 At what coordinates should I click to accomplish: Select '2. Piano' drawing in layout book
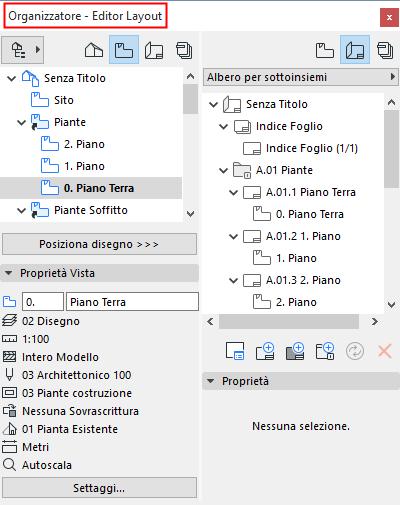[285, 302]
